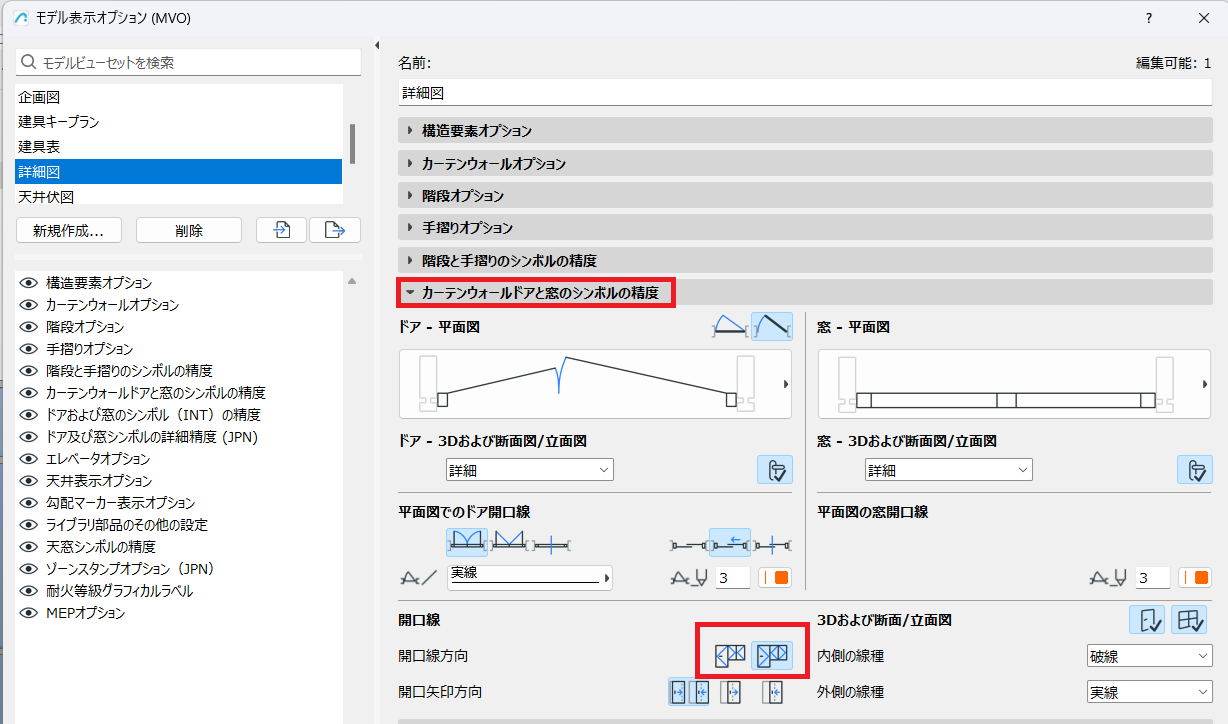This screenshot has width=1228, height=724.
Task: Click window opening line pen number field
Action: [x=1153, y=578]
